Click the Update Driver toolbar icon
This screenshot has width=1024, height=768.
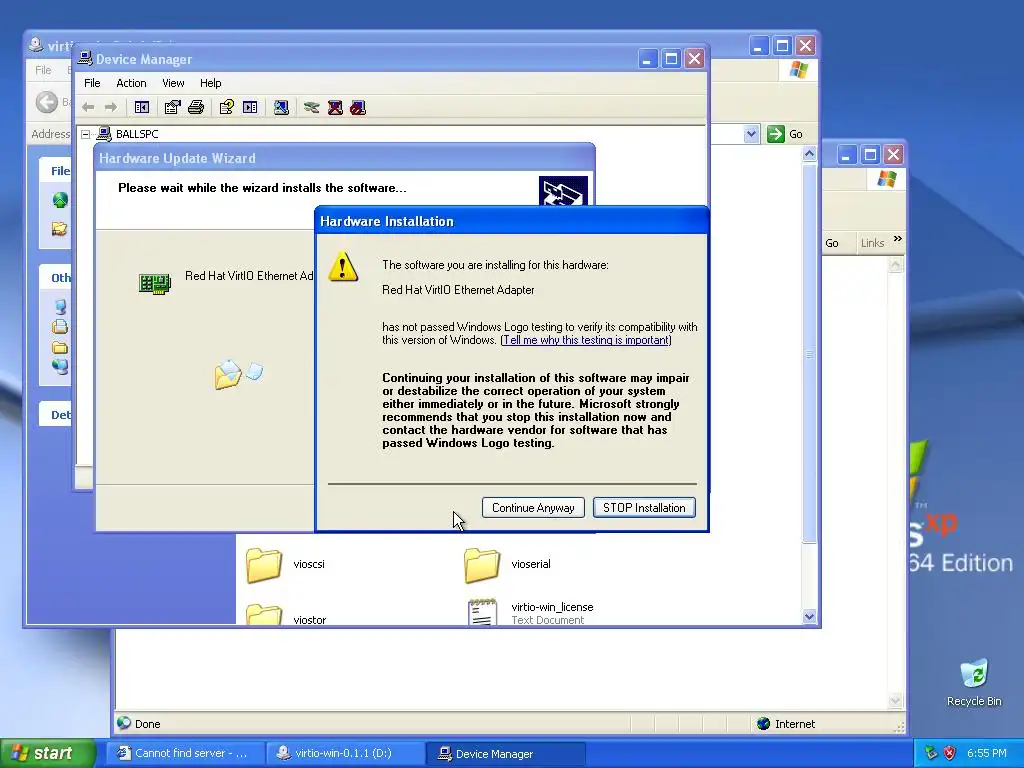pyautogui.click(x=312, y=107)
